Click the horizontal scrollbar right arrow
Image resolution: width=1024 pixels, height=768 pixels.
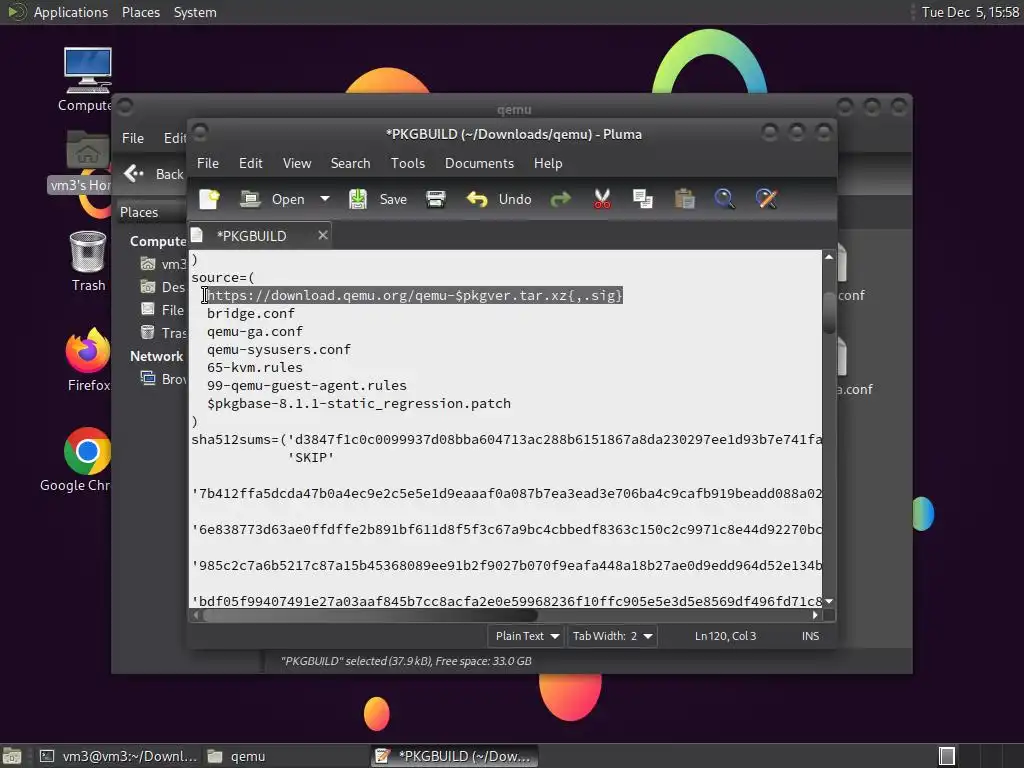pos(815,615)
